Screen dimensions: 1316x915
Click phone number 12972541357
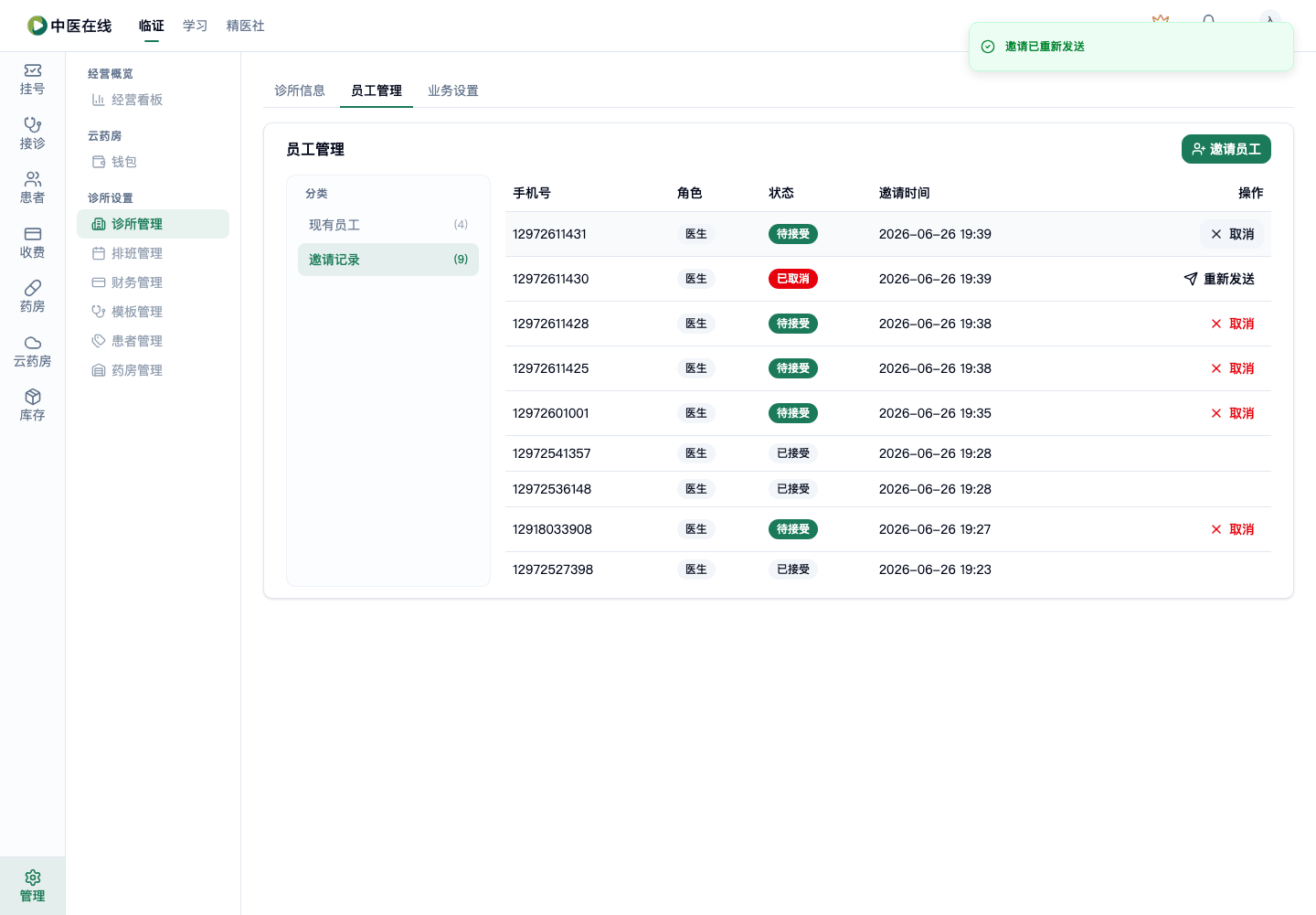tap(552, 453)
